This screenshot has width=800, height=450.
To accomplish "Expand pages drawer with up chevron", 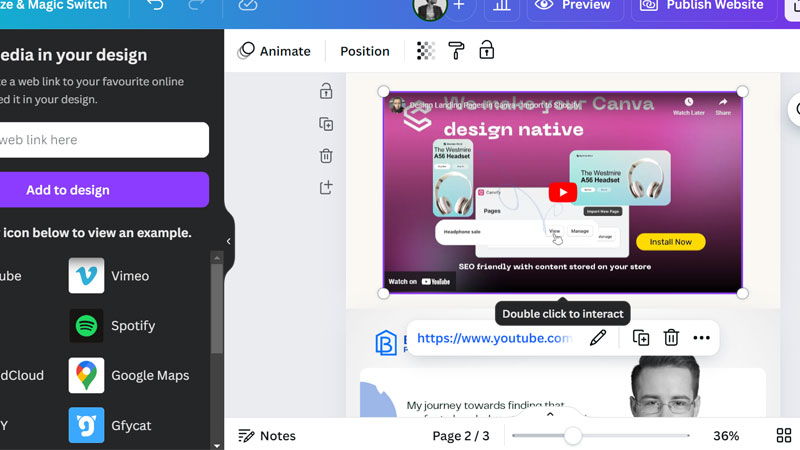I will 550,414.
